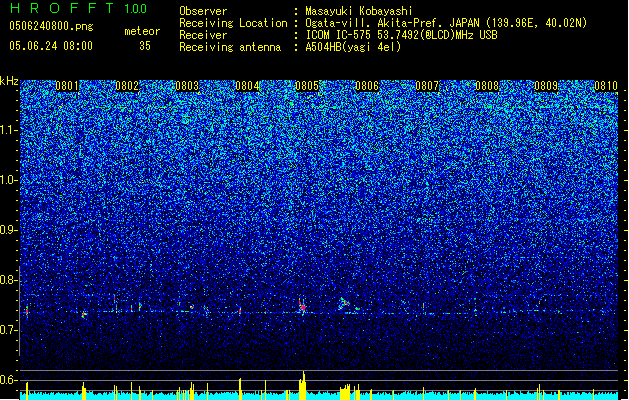
Task: Click the 0810 time marker
Action: point(606,86)
